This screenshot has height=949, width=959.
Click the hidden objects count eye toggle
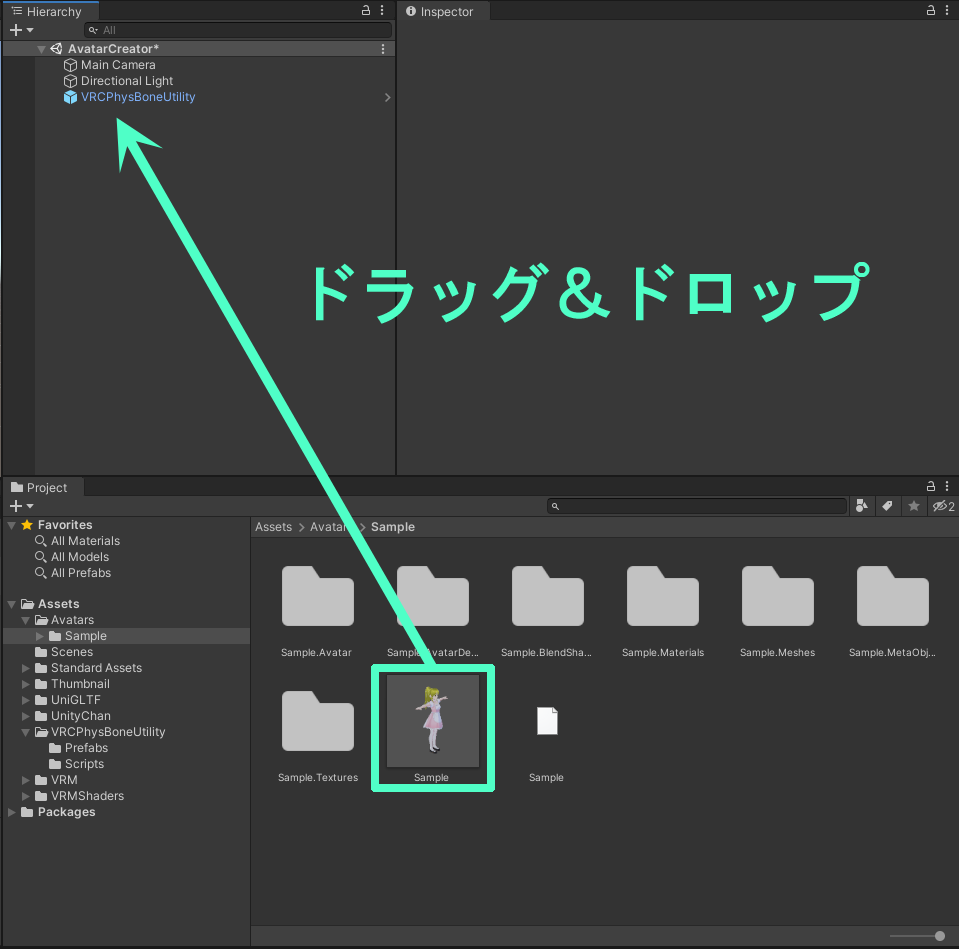coord(938,506)
